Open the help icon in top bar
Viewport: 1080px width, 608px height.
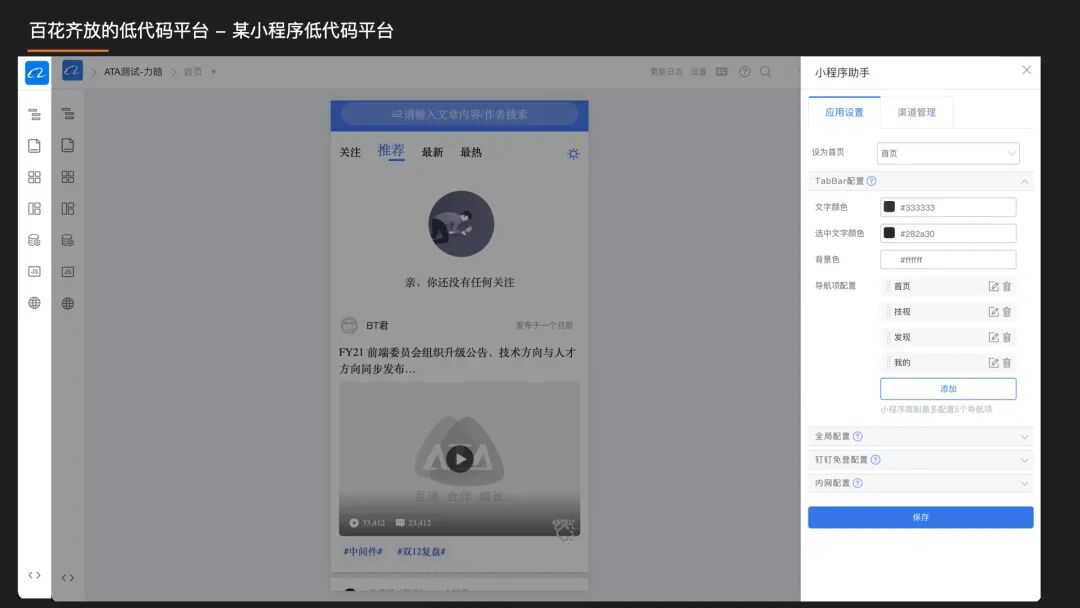point(745,72)
